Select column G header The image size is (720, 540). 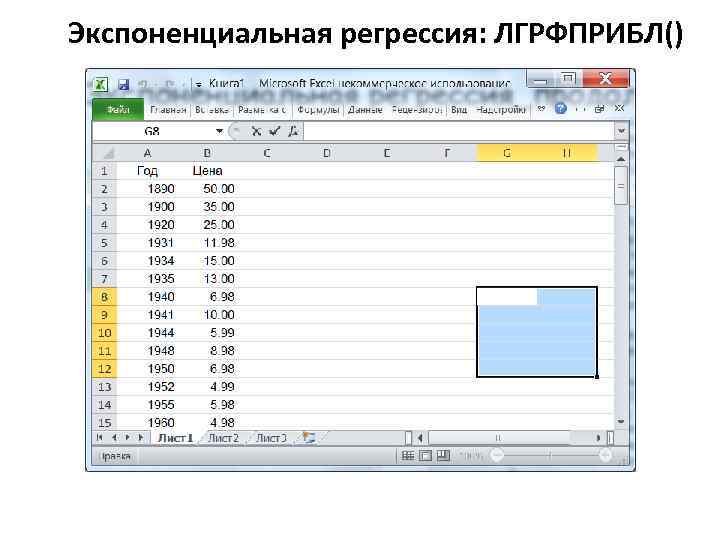coord(506,153)
